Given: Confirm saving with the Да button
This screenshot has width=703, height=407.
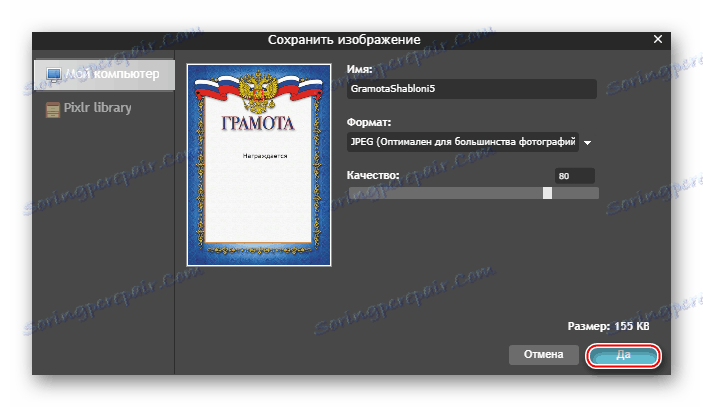Looking at the screenshot, I should point(623,355).
